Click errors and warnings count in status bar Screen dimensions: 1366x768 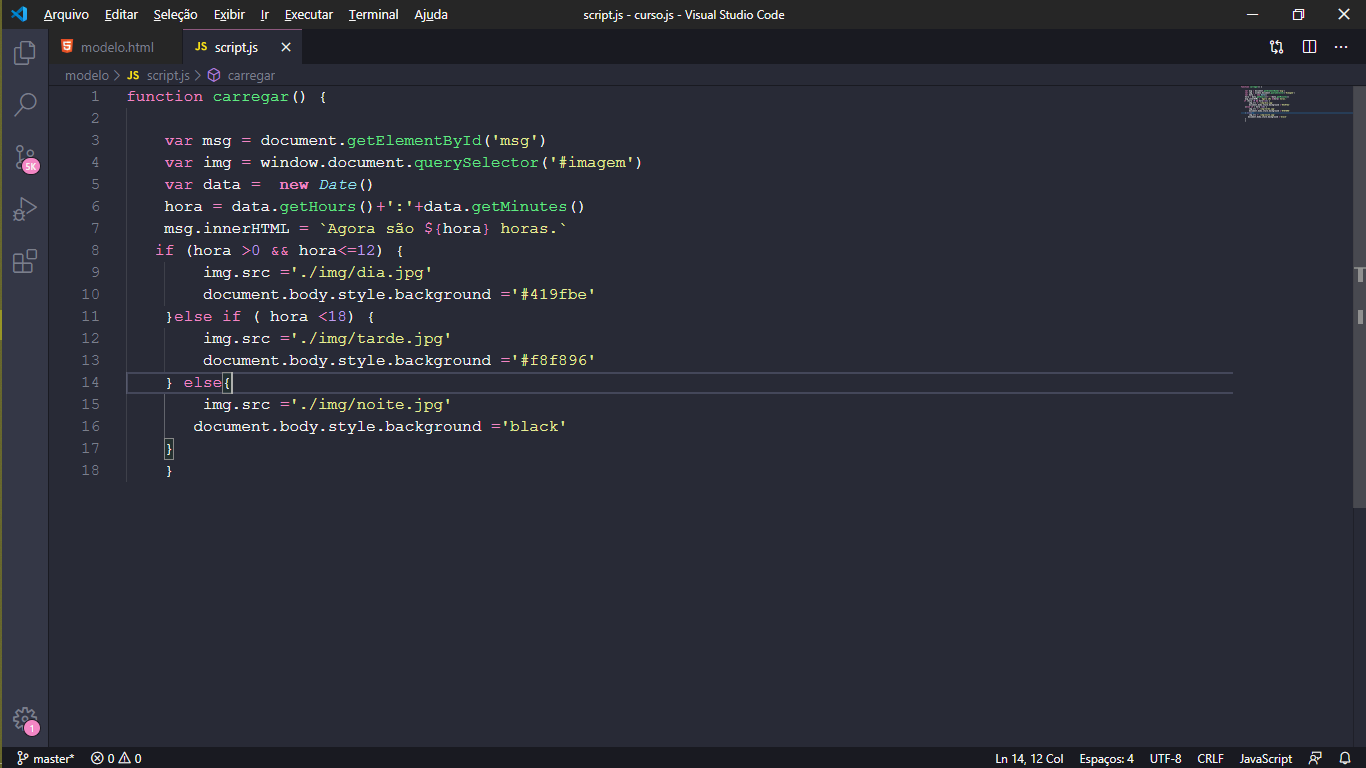point(116,758)
